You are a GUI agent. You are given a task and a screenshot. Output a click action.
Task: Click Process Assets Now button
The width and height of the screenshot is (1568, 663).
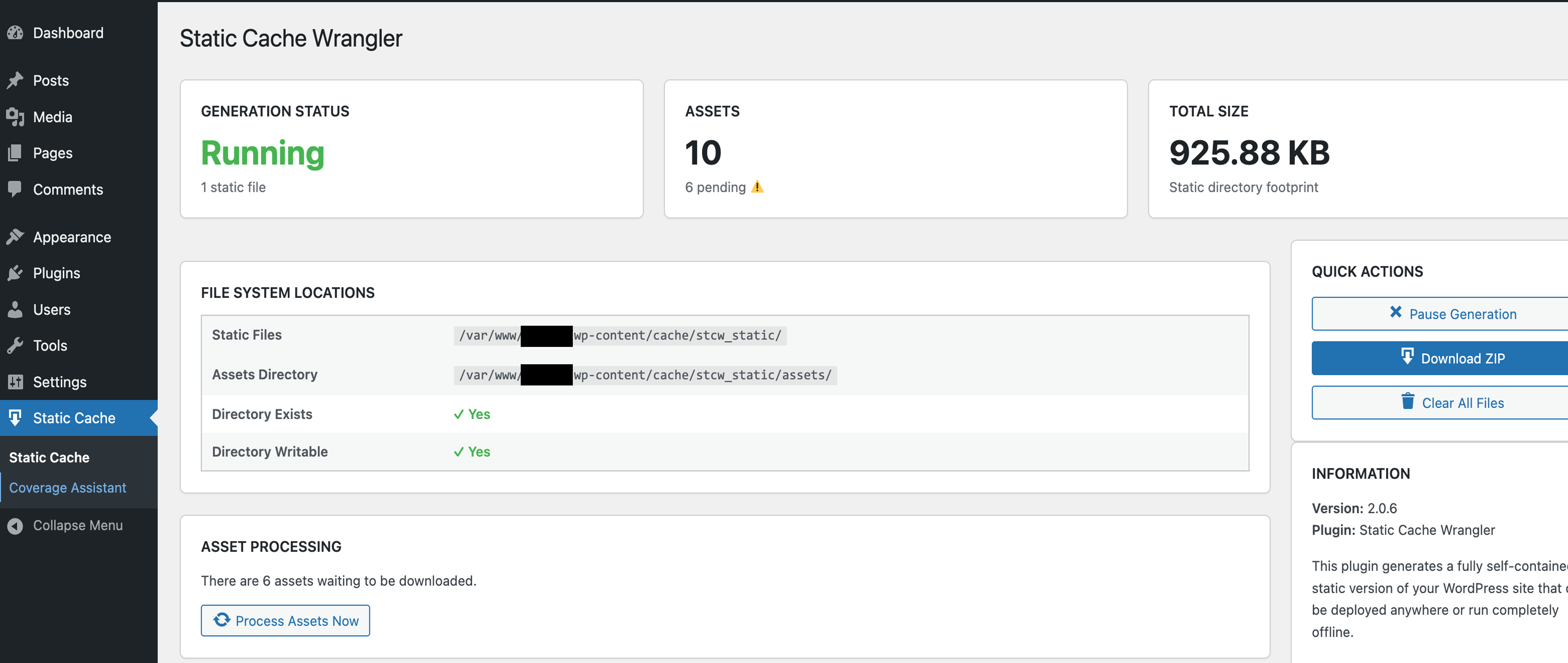(285, 621)
